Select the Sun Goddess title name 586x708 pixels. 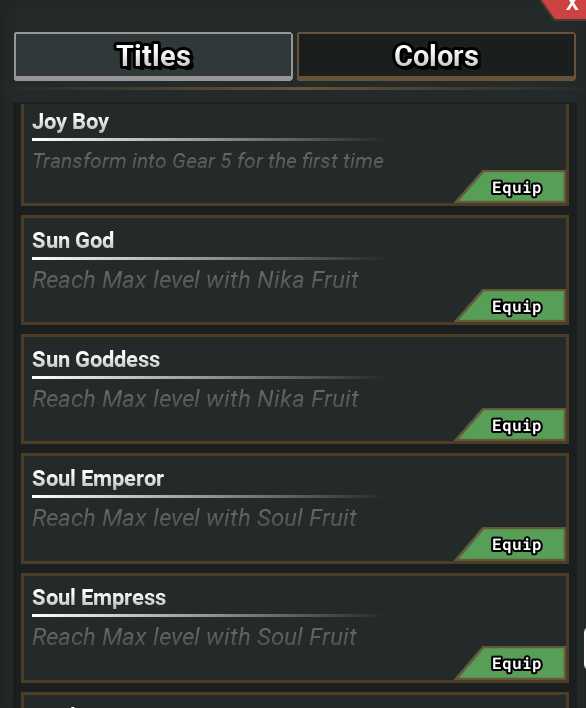(96, 359)
